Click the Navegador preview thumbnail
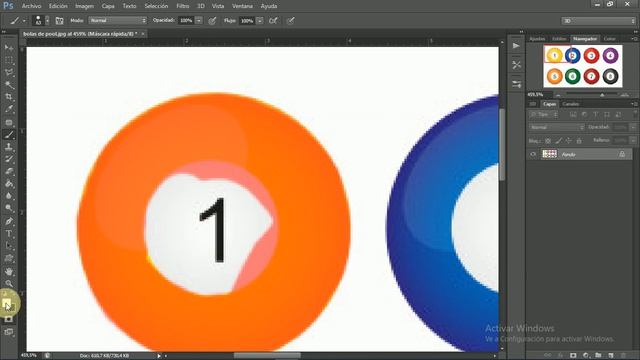This screenshot has height=360, width=640. pos(583,66)
